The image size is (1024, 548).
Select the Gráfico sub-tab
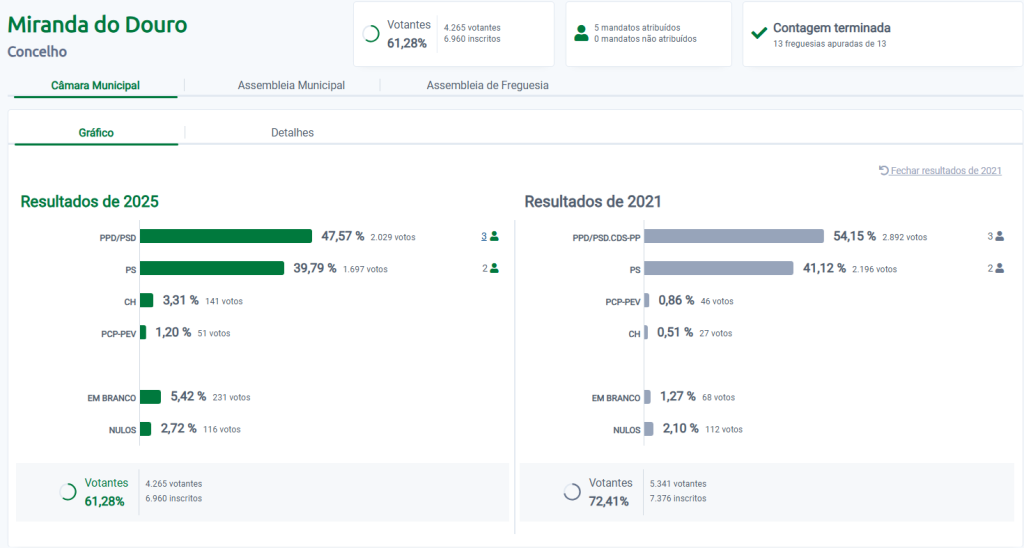[x=96, y=133]
